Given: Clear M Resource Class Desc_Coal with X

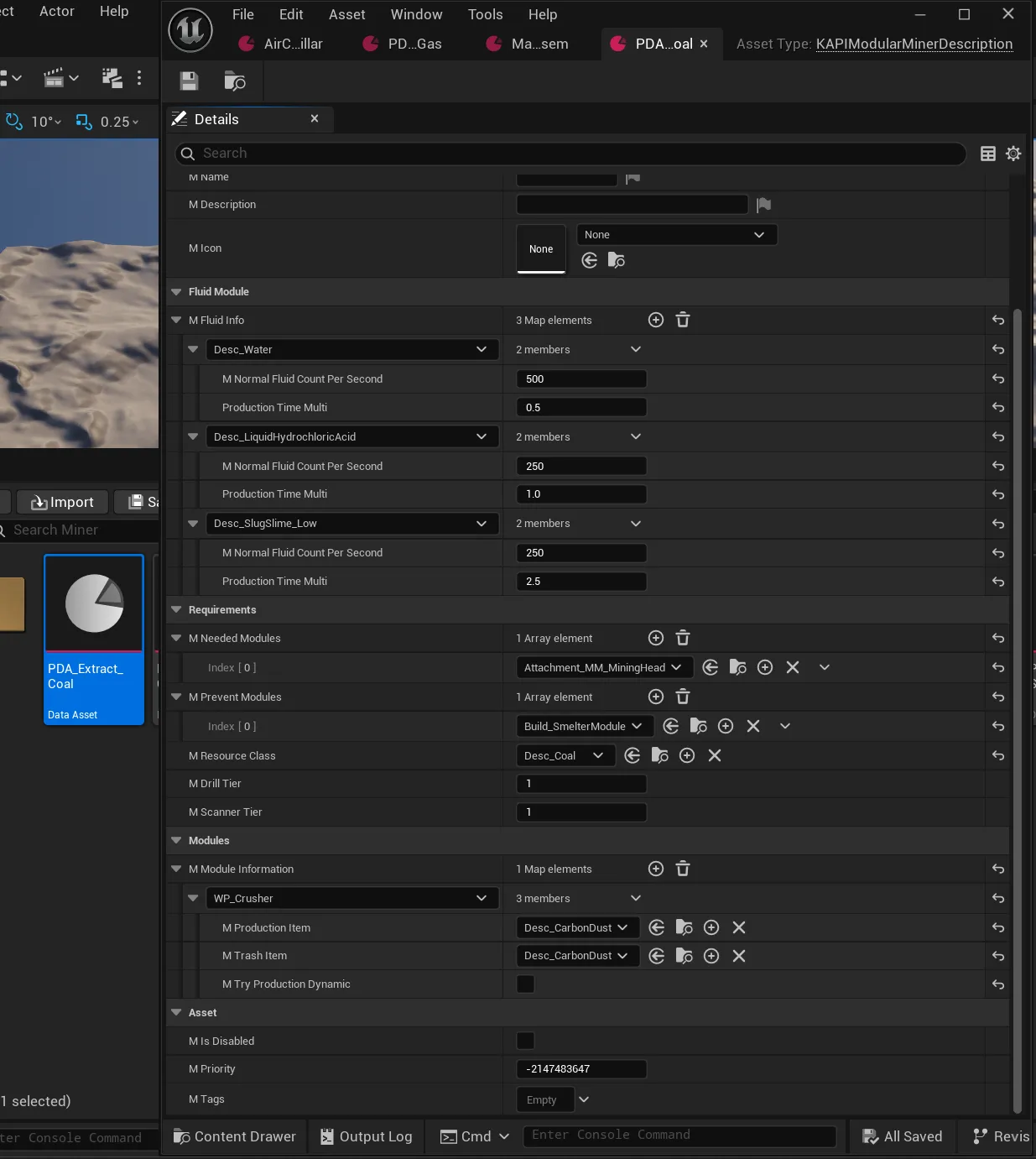Looking at the screenshot, I should coord(715,755).
